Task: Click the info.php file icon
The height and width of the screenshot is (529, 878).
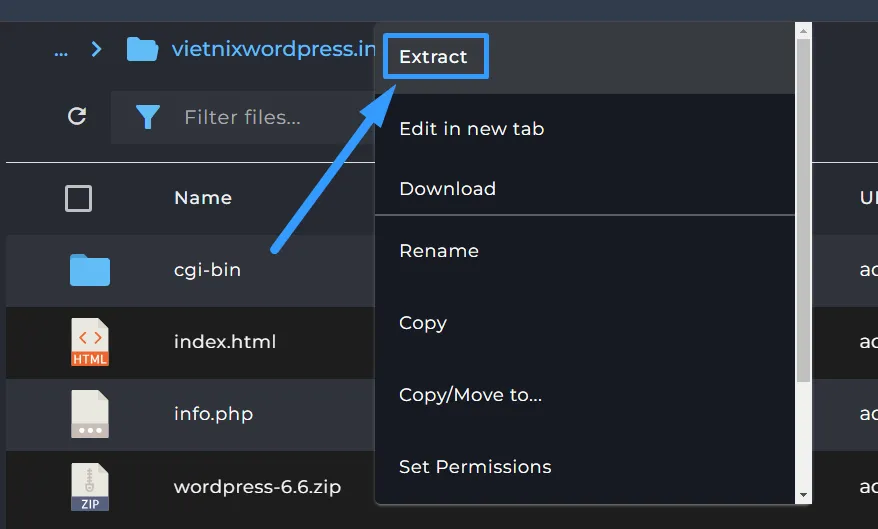Action: coord(90,414)
